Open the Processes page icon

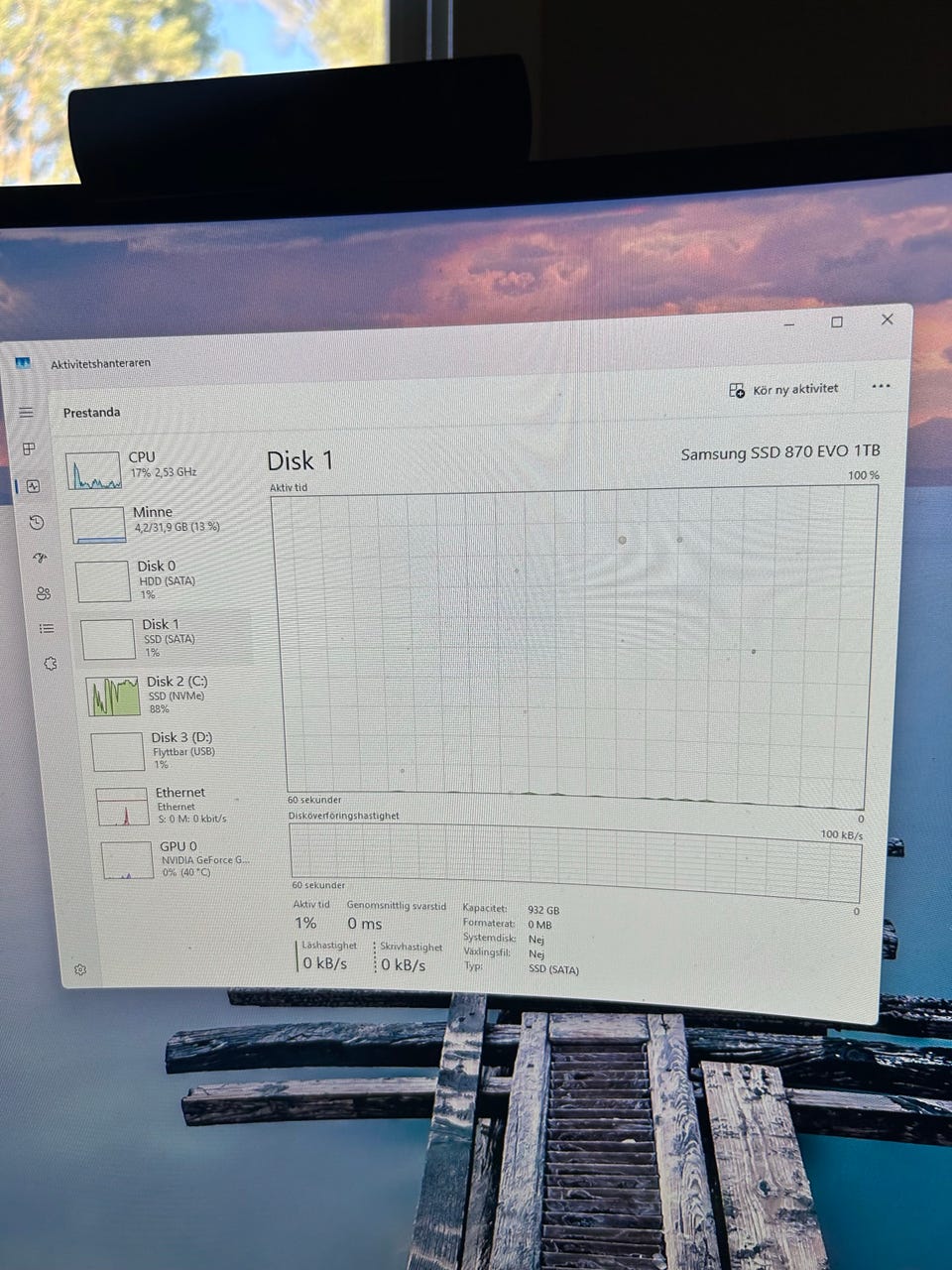30,448
